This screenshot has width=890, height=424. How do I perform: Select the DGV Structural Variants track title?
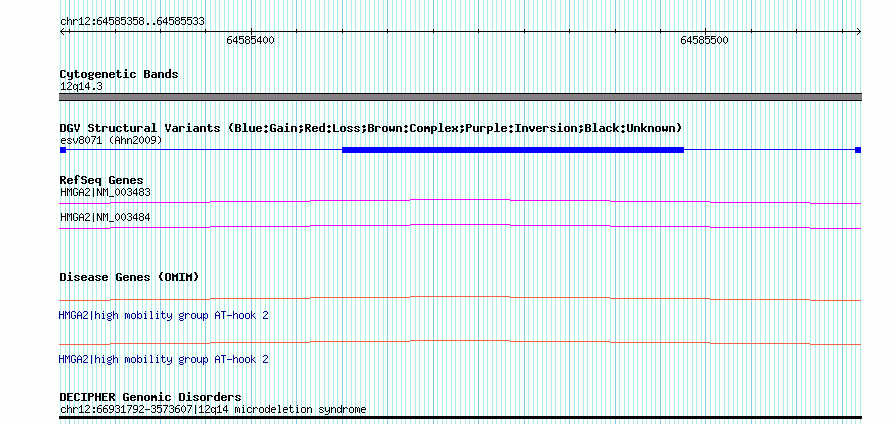point(371,128)
